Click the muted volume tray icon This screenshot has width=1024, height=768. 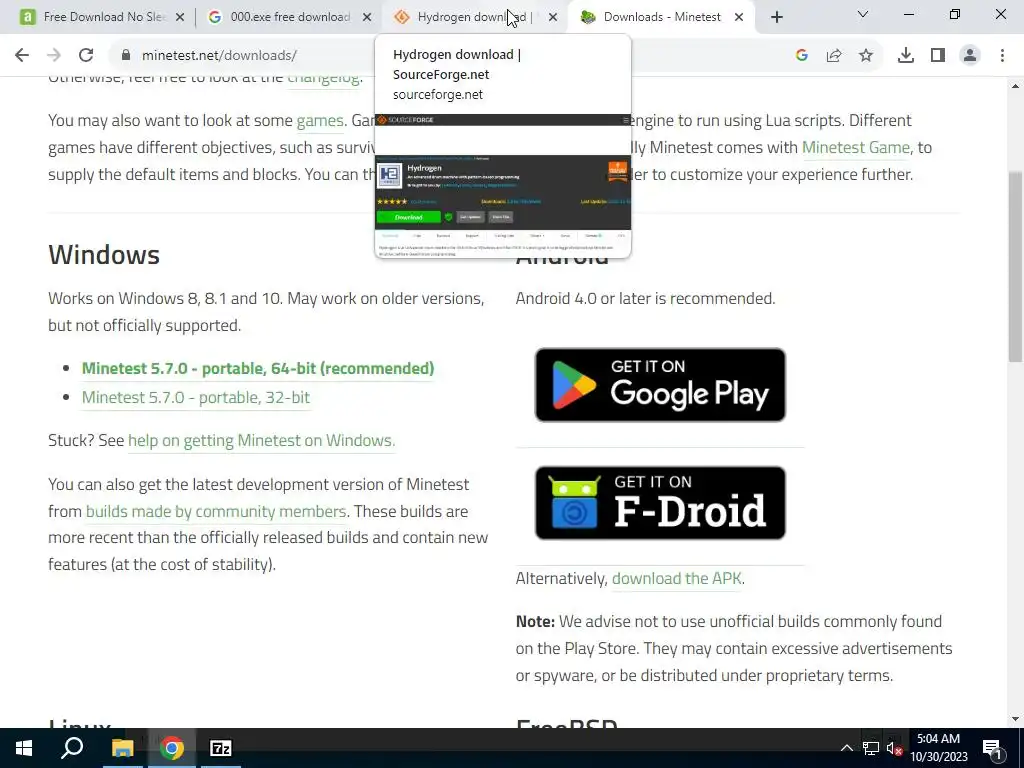click(895, 748)
